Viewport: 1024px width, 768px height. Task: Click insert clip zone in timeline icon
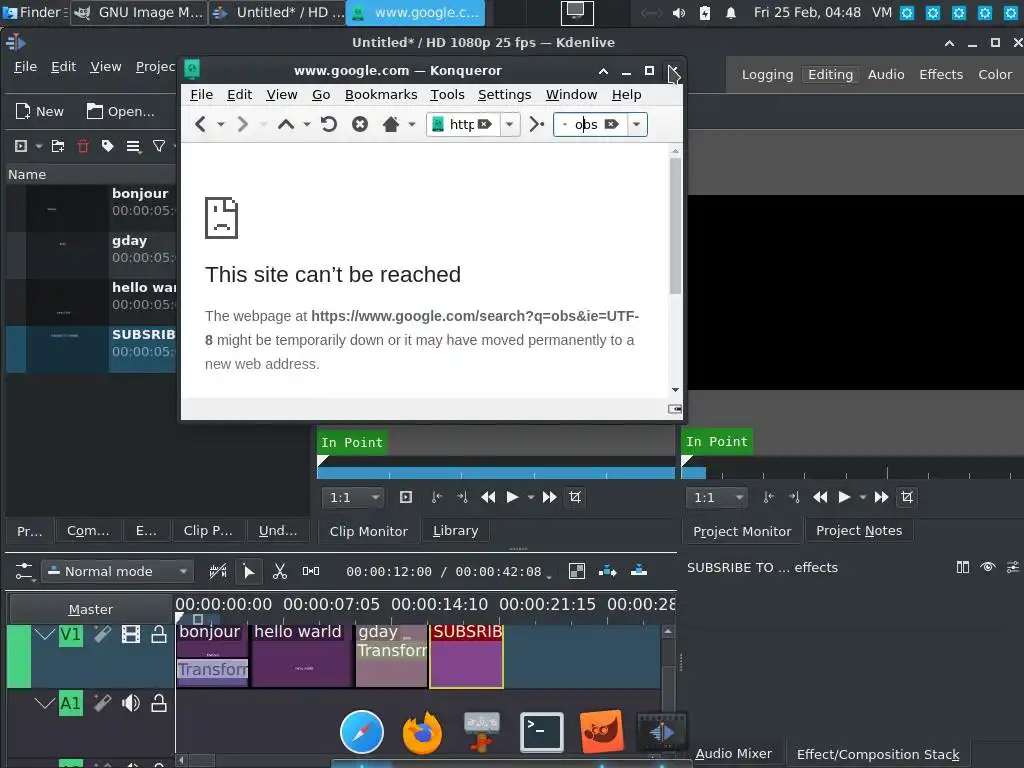point(607,571)
